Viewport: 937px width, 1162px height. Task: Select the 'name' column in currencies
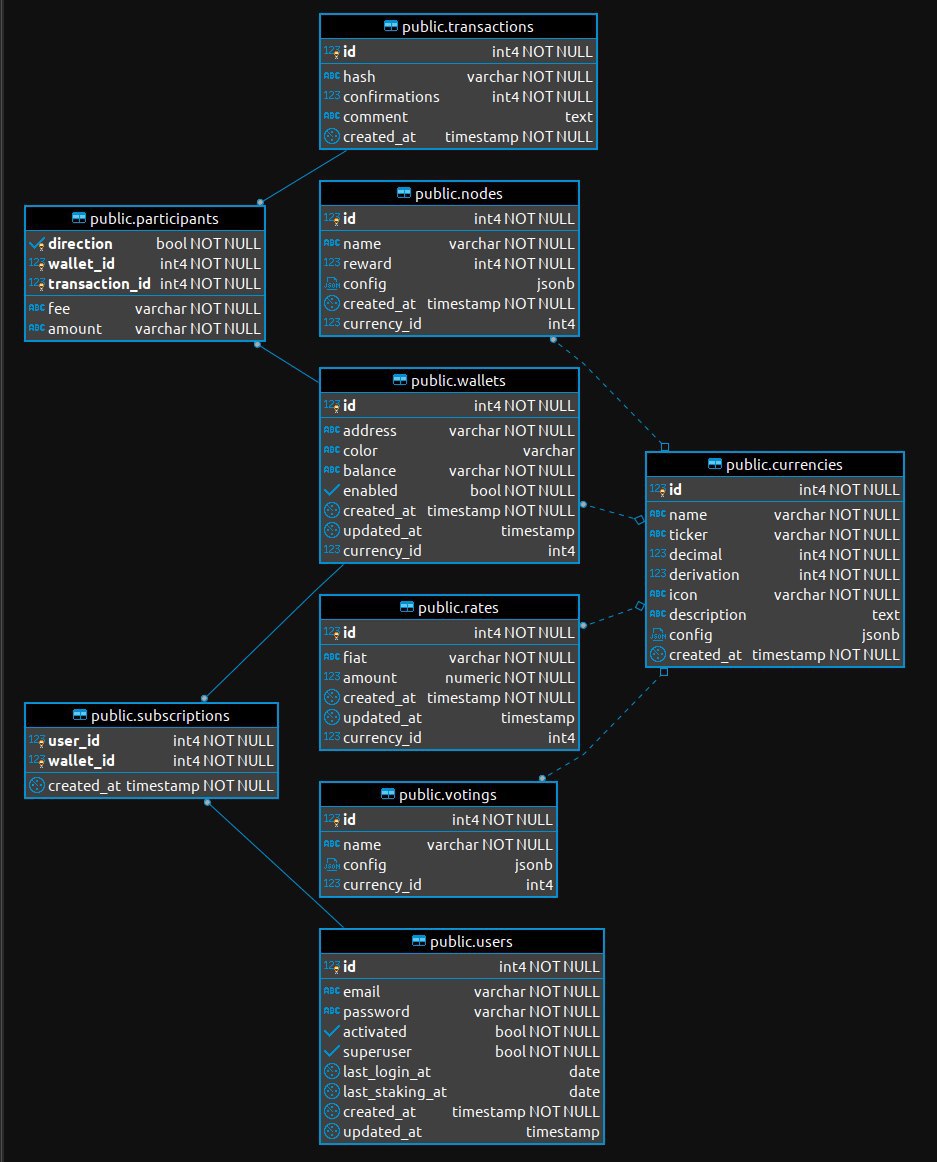tap(775, 514)
